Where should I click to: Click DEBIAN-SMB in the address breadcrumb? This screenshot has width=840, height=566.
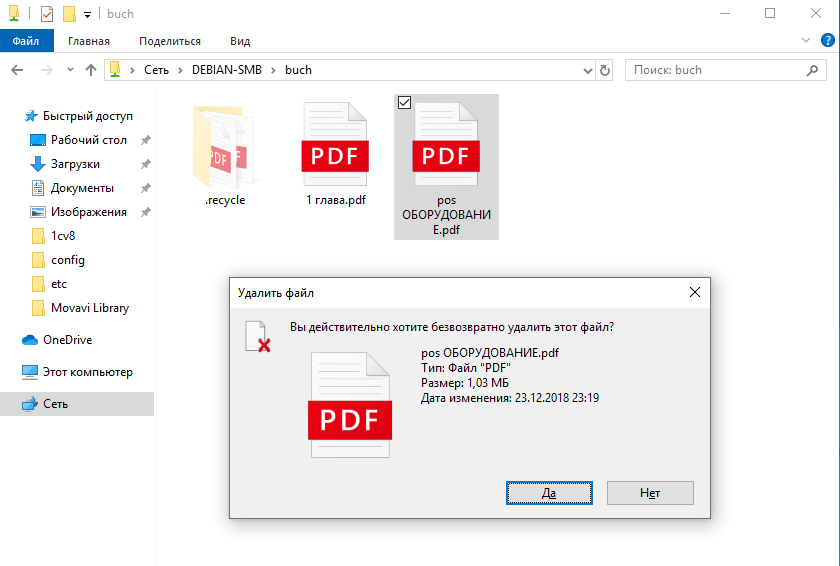click(x=227, y=70)
